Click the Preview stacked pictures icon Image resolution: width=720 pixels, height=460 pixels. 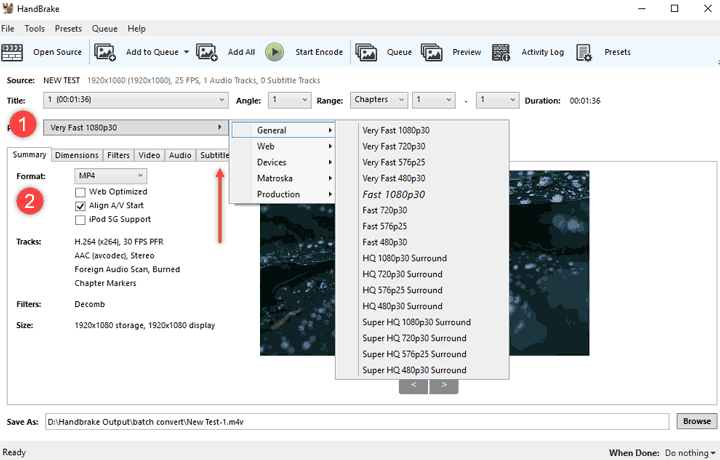click(x=432, y=52)
